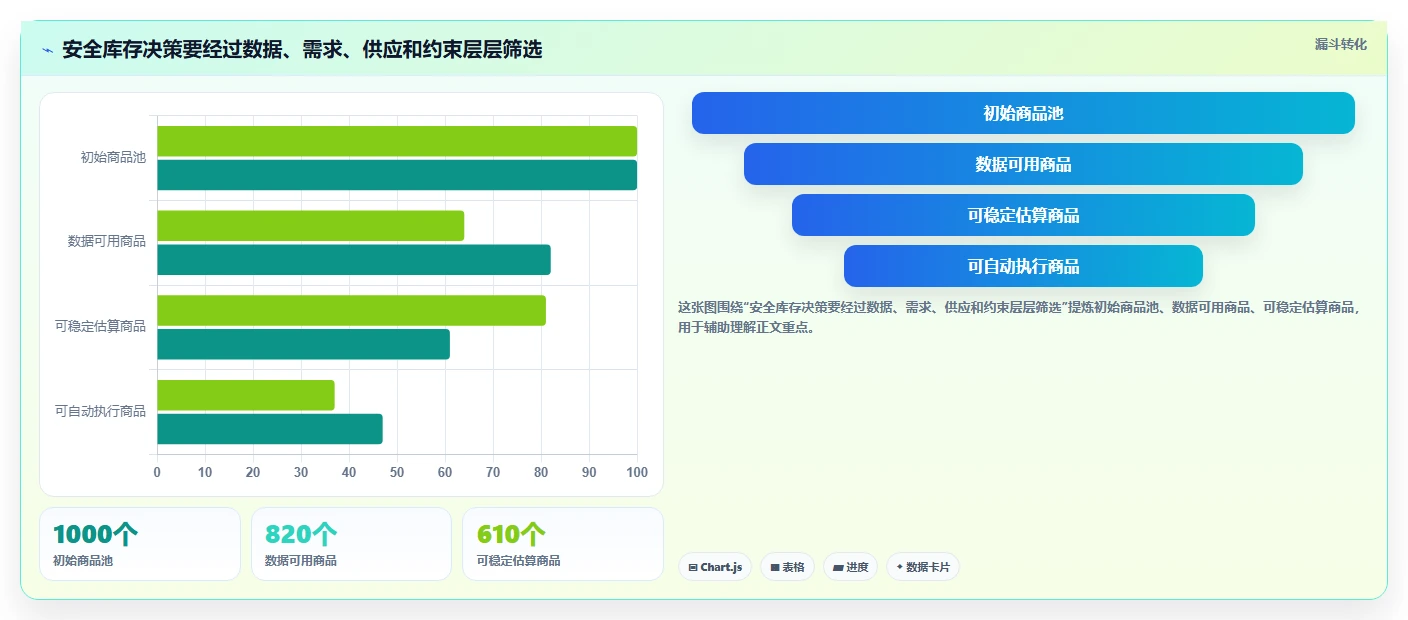
Task: Click the 820个 stat value
Action: 301,535
